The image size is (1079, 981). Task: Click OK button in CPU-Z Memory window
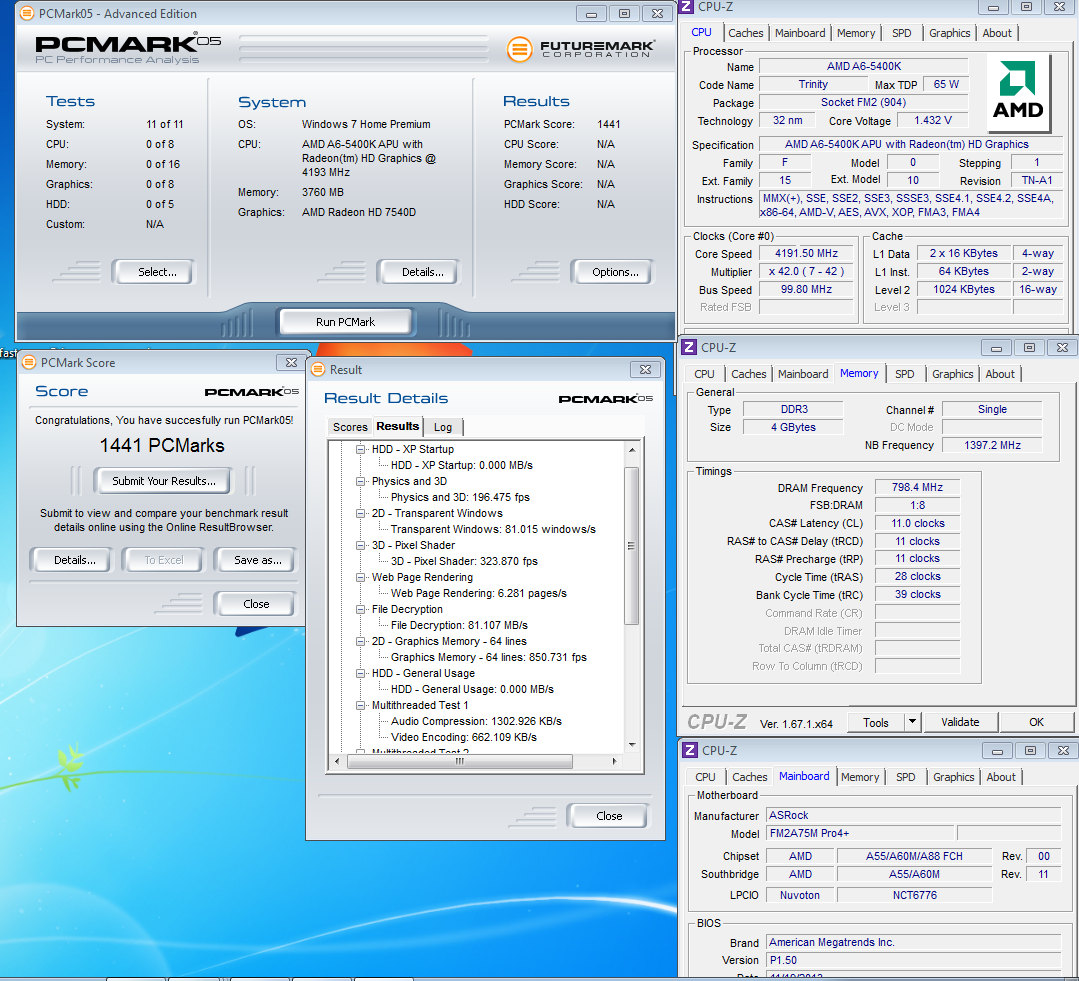(x=1036, y=722)
